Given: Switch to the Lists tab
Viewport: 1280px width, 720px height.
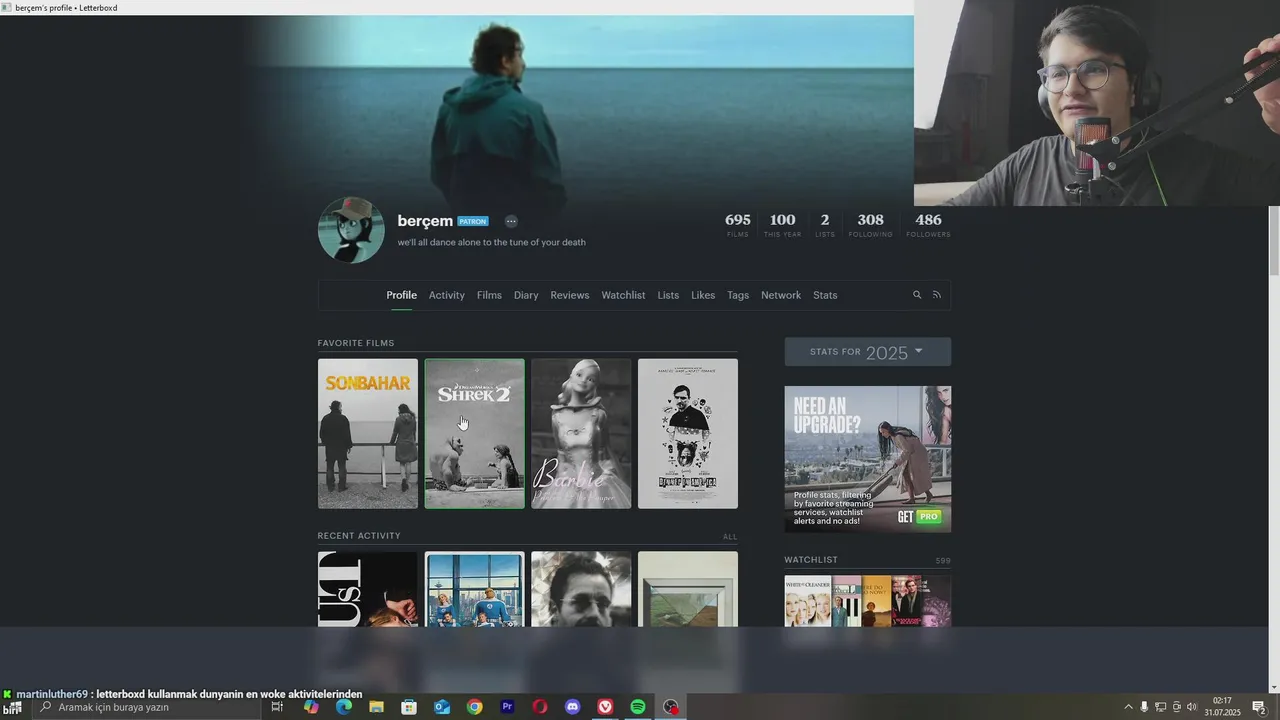Looking at the screenshot, I should point(668,295).
